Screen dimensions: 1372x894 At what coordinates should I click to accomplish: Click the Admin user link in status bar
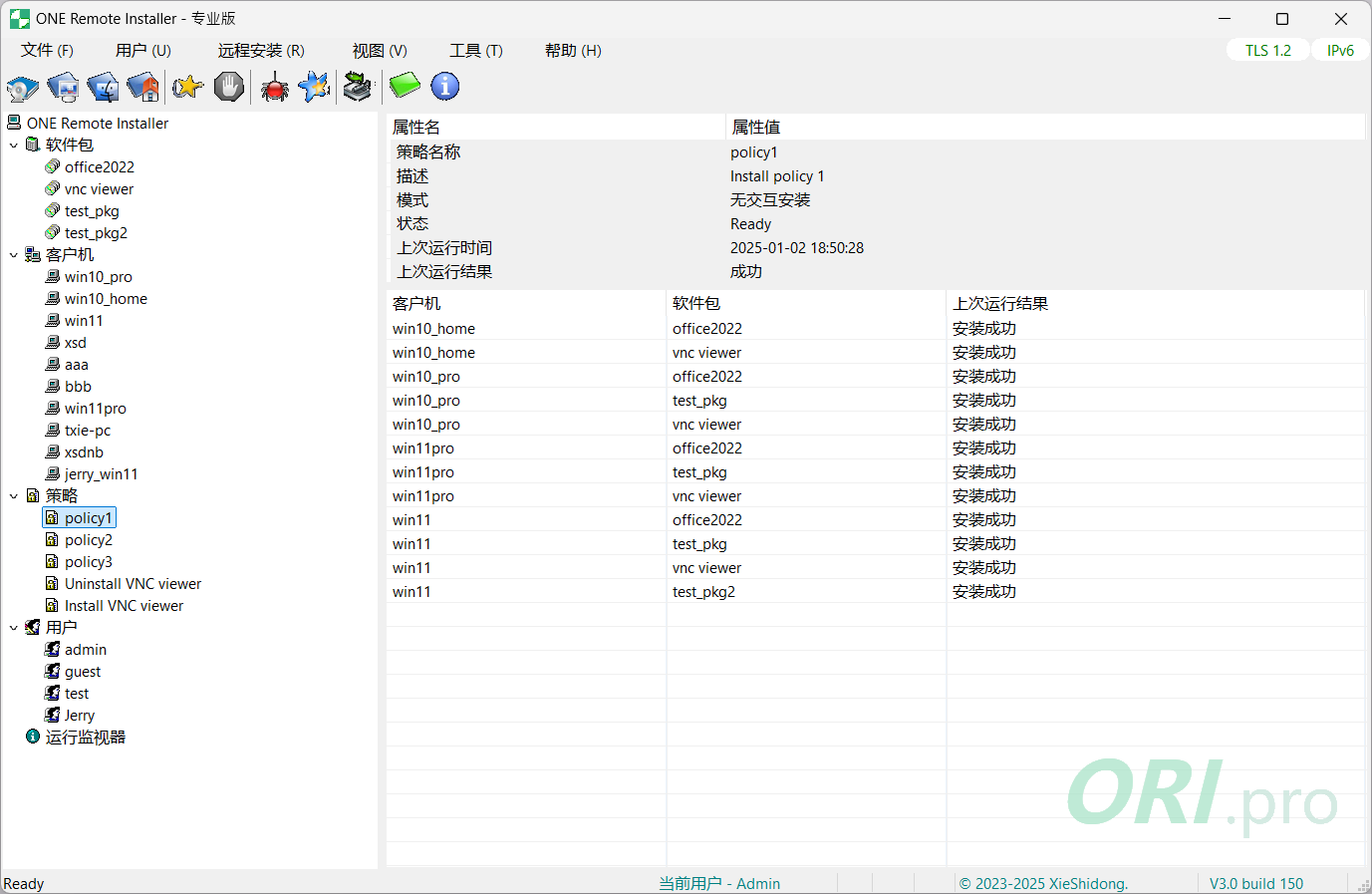[x=758, y=883]
